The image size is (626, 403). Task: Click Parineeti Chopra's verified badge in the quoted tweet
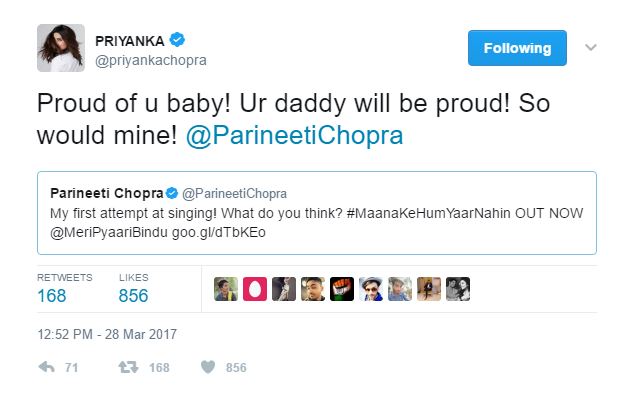(170, 192)
